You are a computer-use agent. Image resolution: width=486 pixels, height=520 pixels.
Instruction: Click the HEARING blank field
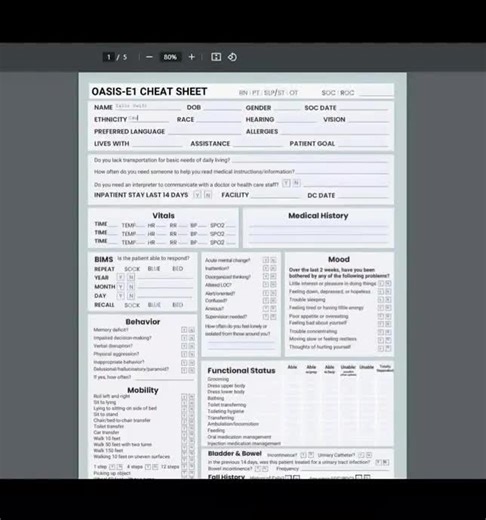pos(296,119)
